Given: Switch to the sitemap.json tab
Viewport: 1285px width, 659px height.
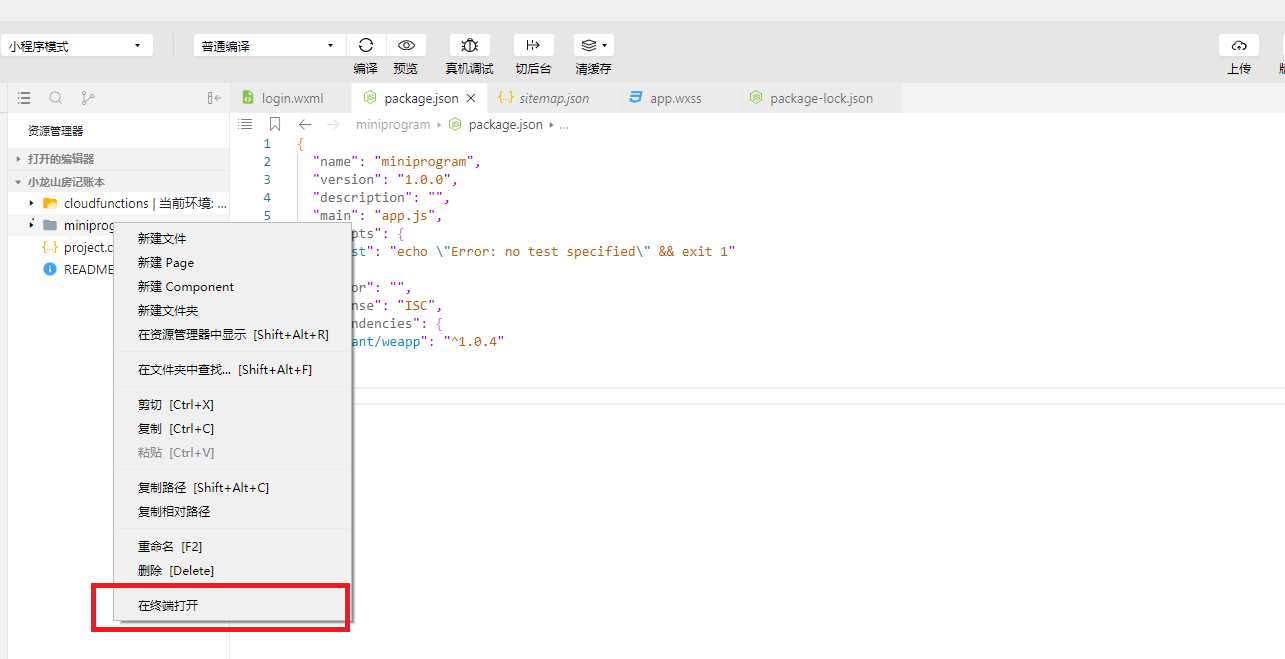Looking at the screenshot, I should 553,98.
